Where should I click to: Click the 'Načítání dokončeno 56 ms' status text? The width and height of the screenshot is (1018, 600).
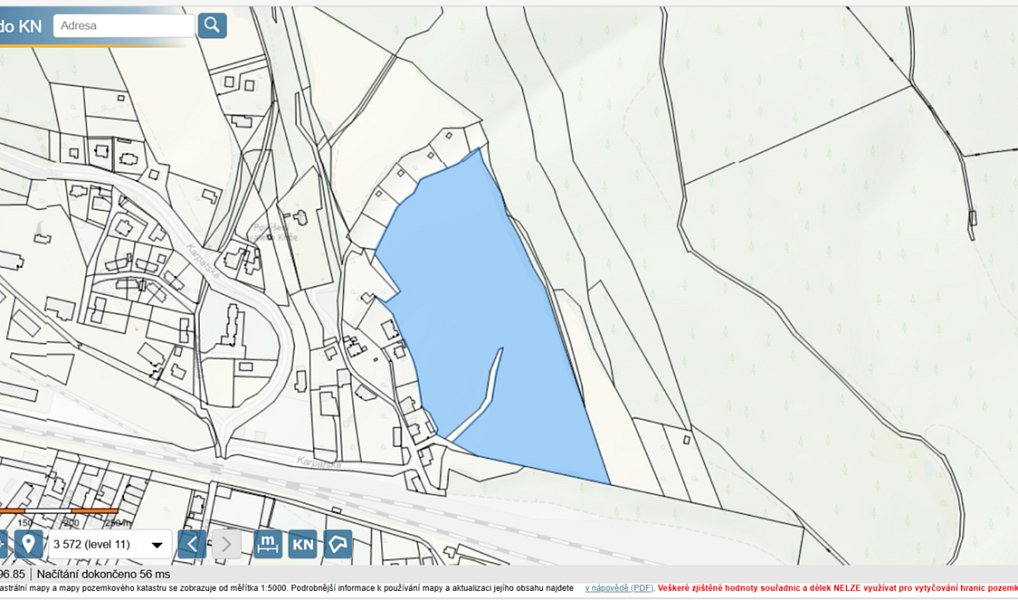pyautogui.click(x=103, y=574)
